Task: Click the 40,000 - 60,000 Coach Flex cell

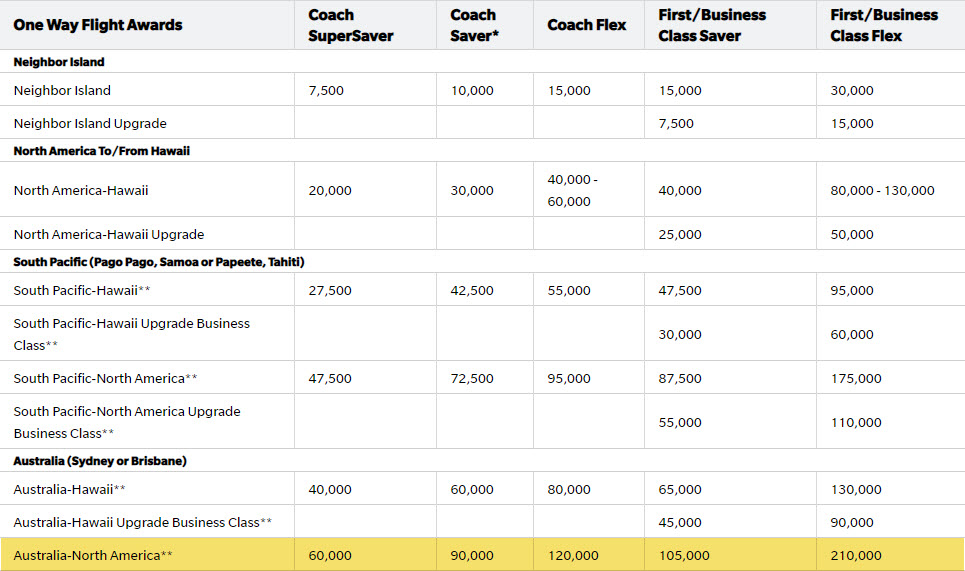Action: click(569, 190)
